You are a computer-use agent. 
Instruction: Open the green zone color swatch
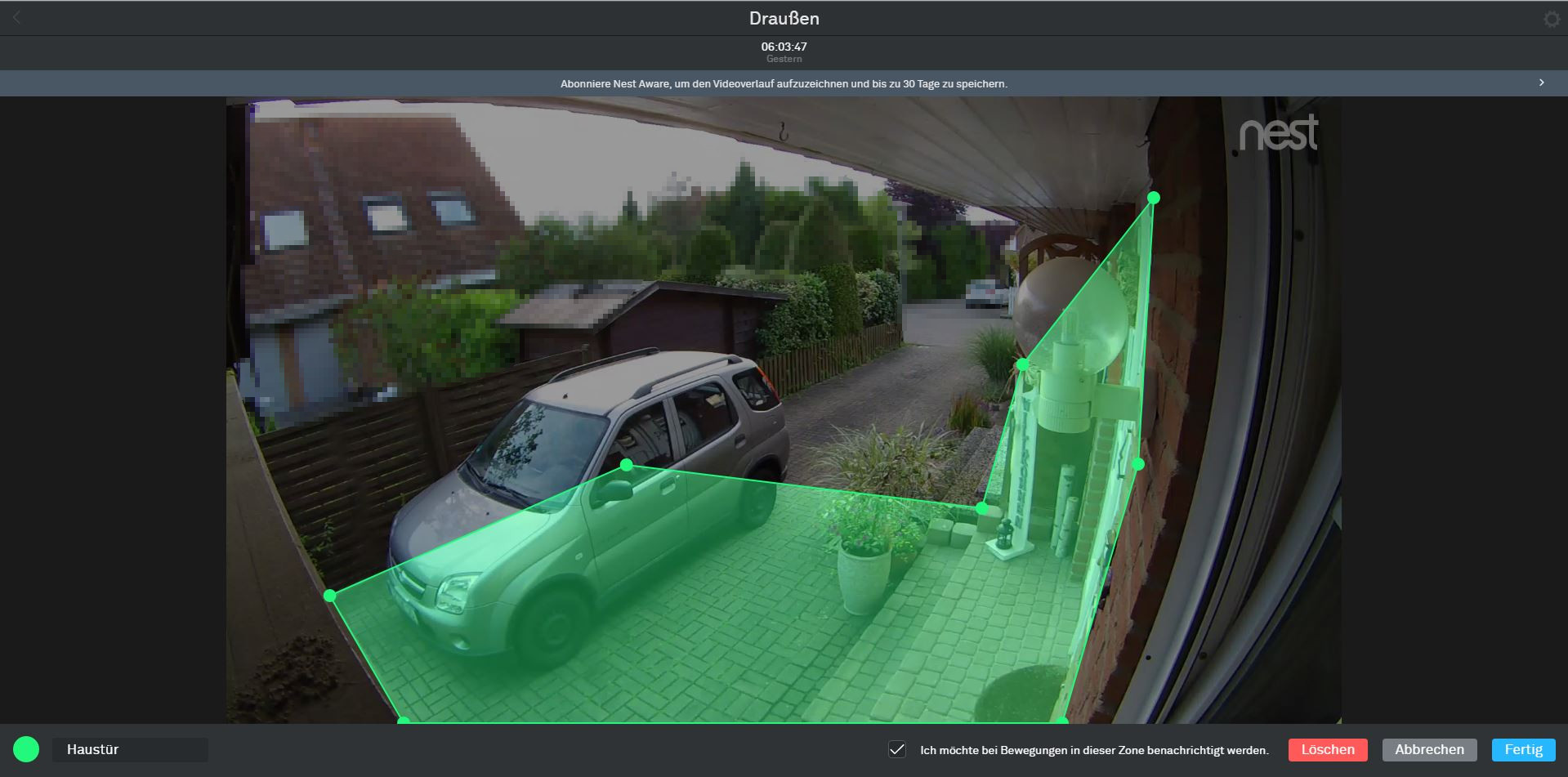pos(26,749)
